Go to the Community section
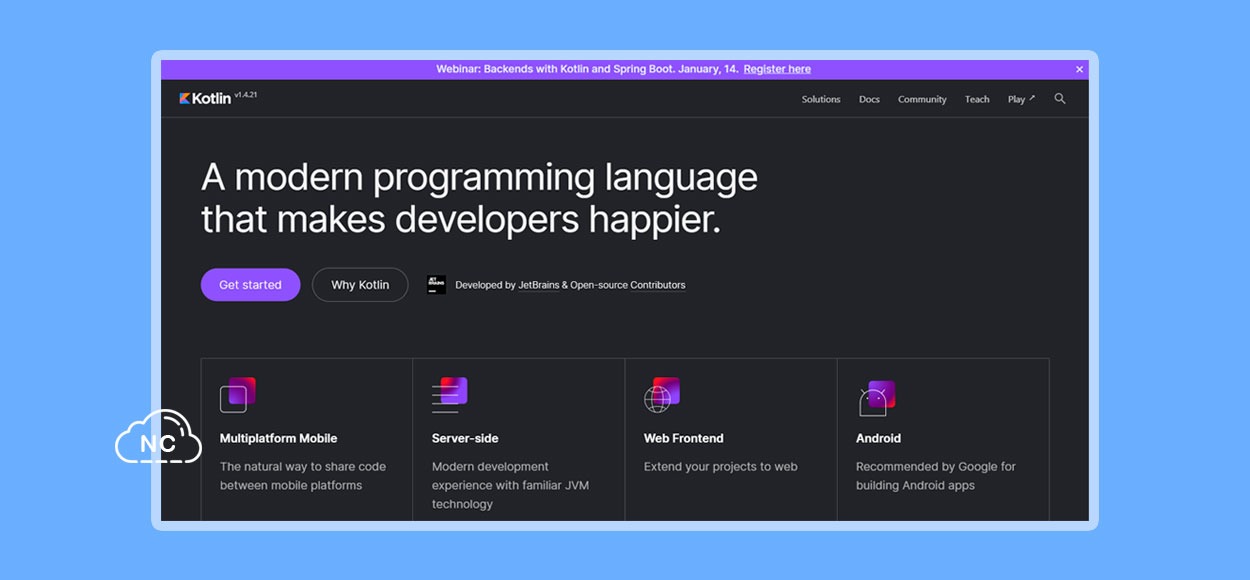The width and height of the screenshot is (1250, 580). tap(922, 99)
